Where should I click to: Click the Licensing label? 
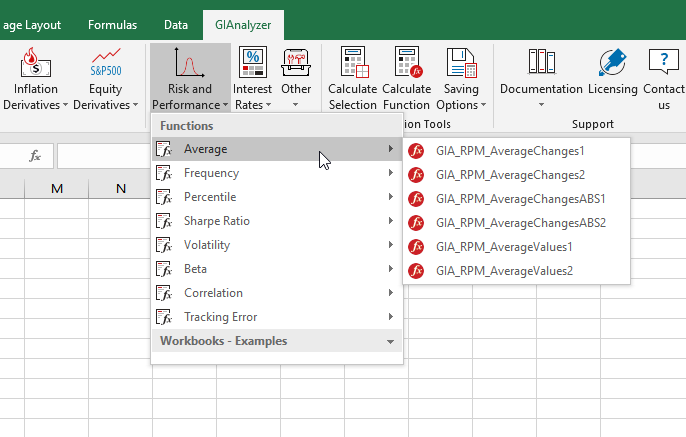613,89
